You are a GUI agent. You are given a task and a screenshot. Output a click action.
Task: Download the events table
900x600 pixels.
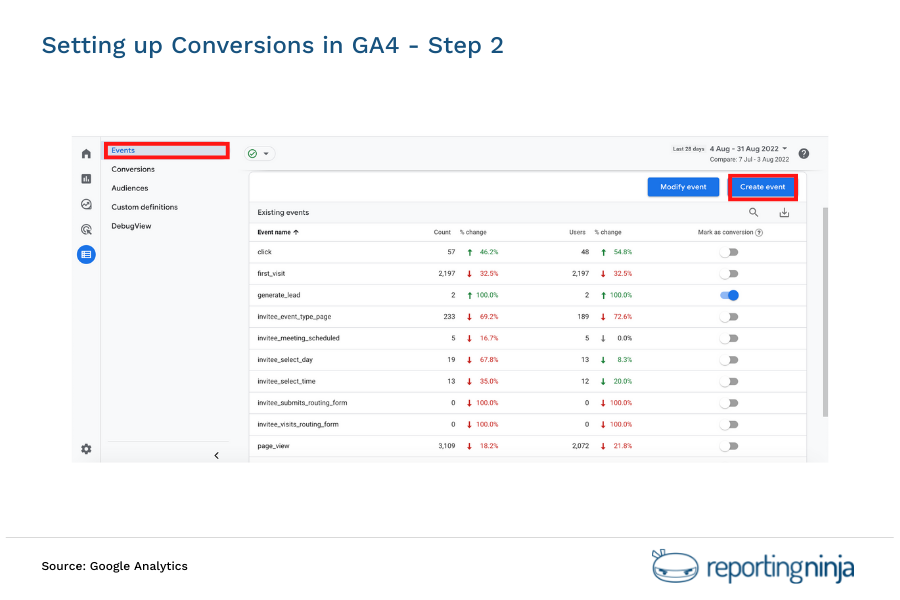click(784, 213)
